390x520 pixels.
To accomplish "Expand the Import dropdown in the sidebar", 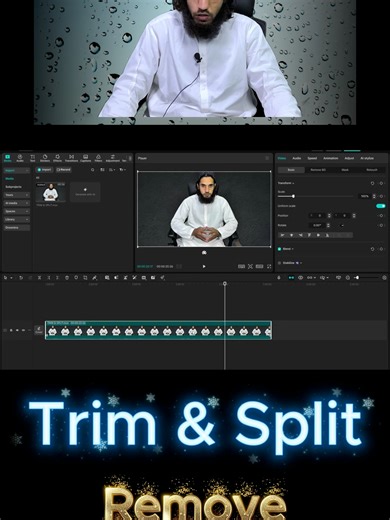I will [17, 170].
